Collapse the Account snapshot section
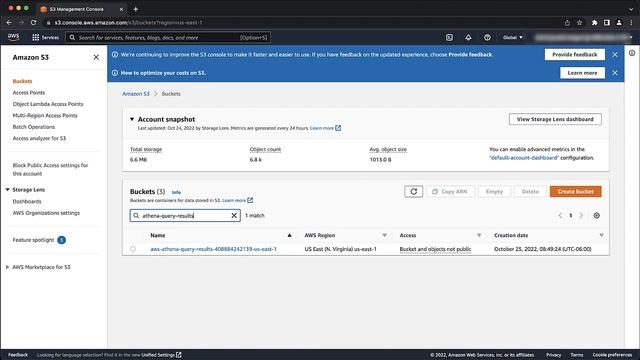 coord(132,119)
